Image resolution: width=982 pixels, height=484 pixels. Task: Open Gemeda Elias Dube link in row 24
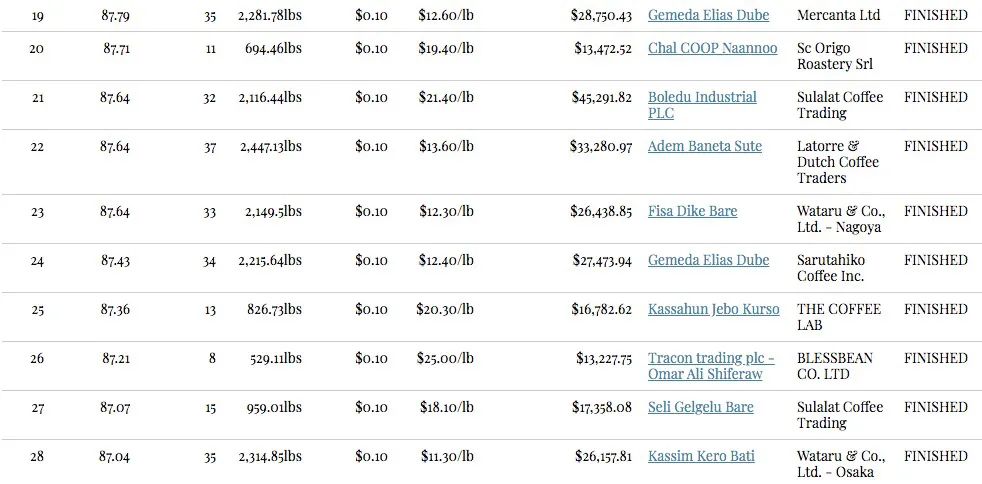tap(708, 260)
